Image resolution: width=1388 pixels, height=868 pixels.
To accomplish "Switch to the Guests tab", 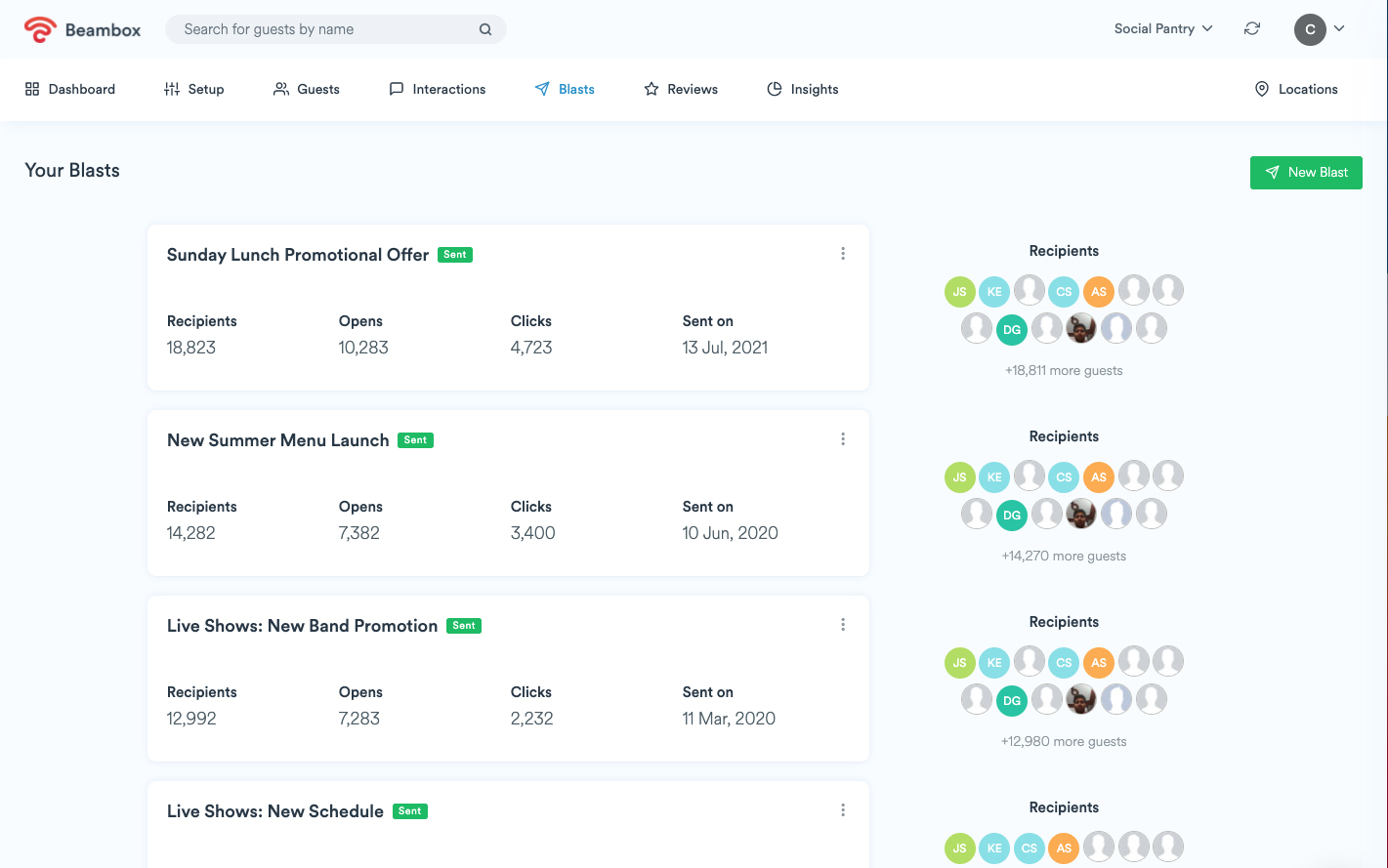I will (x=307, y=89).
